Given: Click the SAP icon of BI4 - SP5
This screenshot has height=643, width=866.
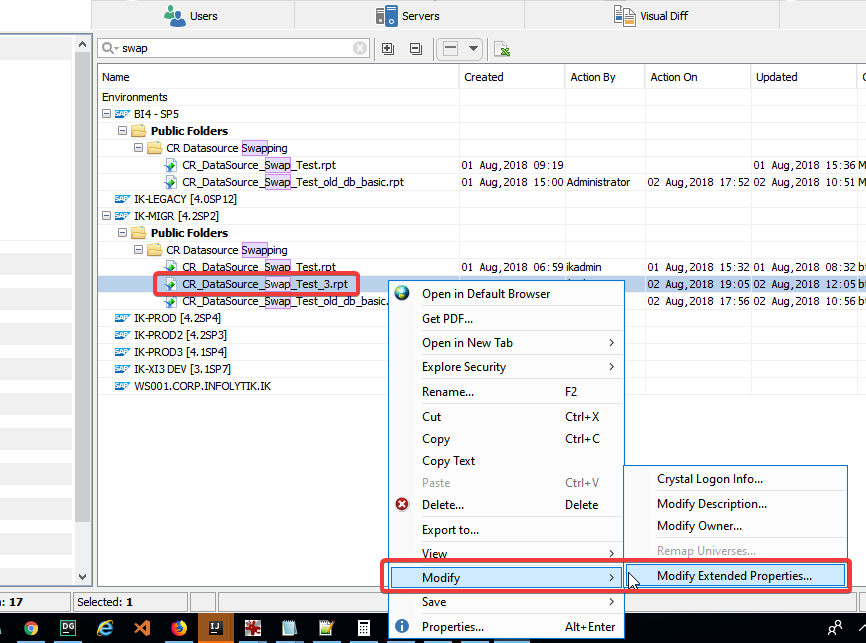Looking at the screenshot, I should click(x=122, y=114).
